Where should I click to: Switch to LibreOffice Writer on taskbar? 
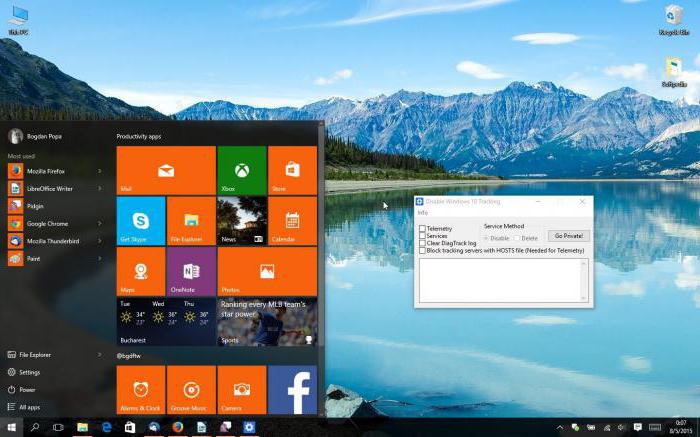coord(201,427)
